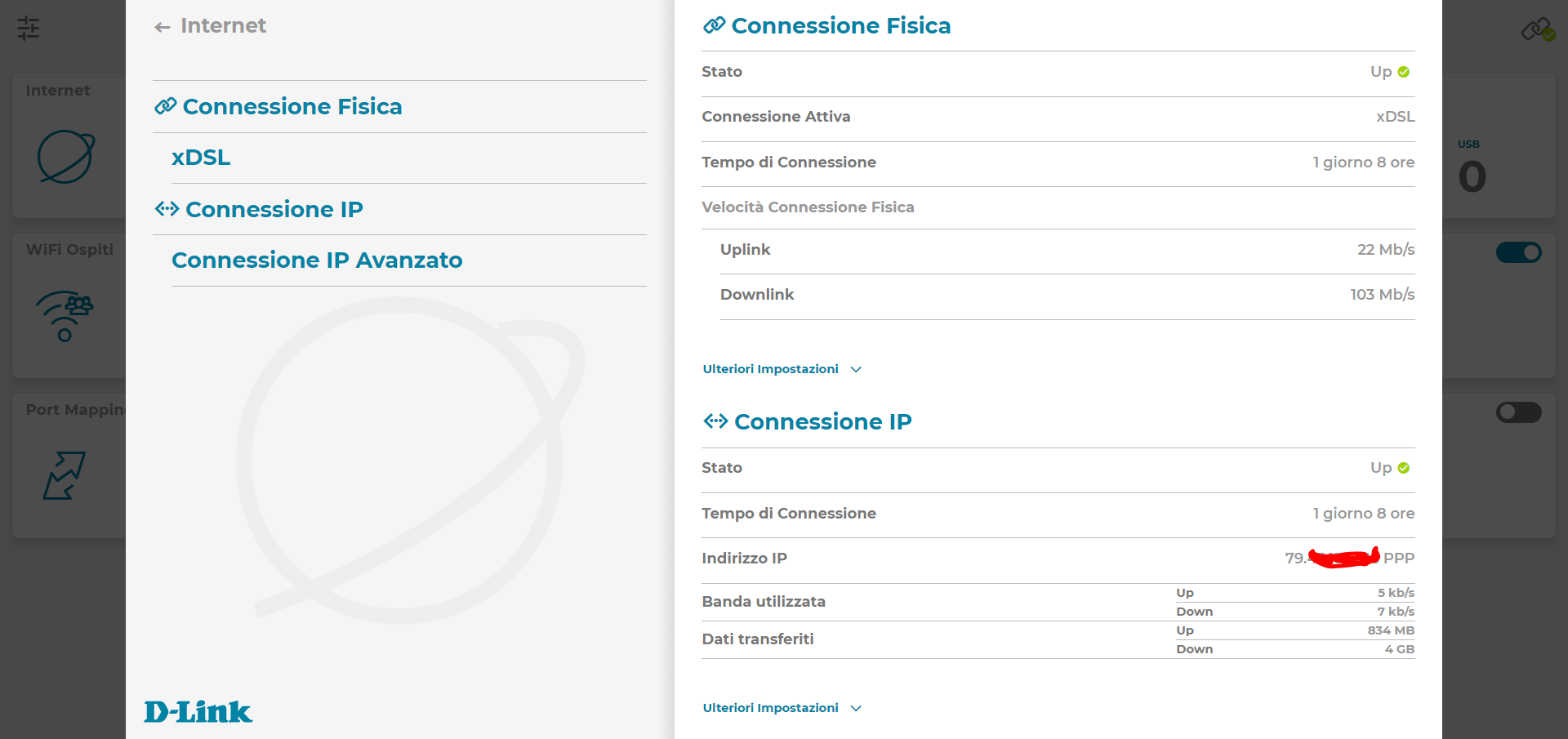Image resolution: width=1568 pixels, height=739 pixels.
Task: Turn off the enabled WiFi Ospiti toggle
Action: tap(1518, 252)
